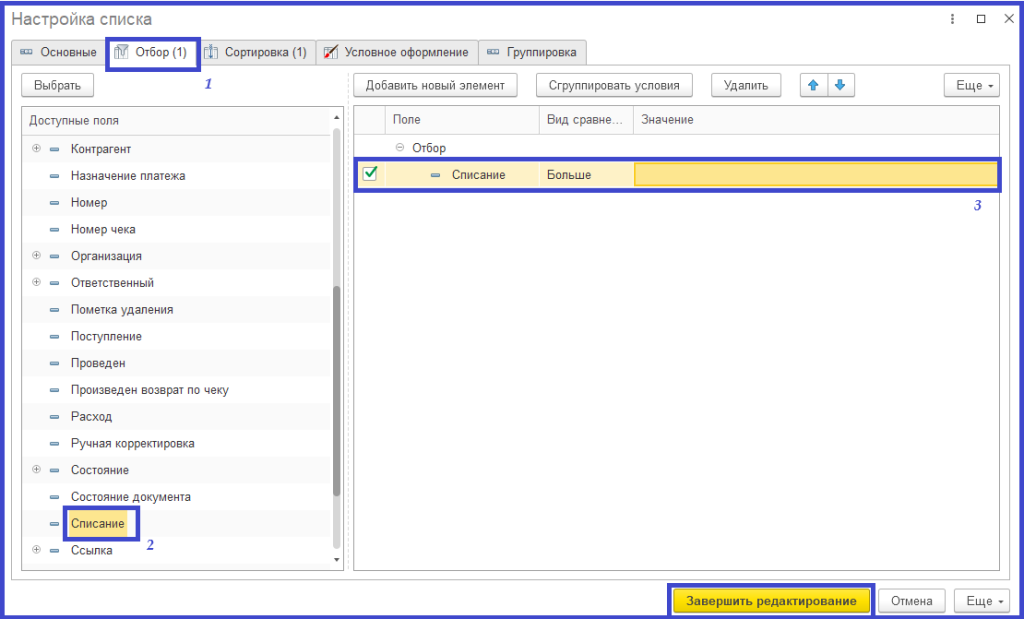The width and height of the screenshot is (1024, 619).
Task: Expand the Контрагент field node
Action: pyautogui.click(x=37, y=149)
